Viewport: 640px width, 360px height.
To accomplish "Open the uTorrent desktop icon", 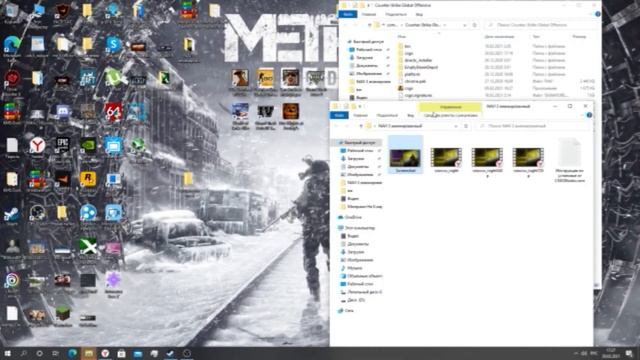I will [x=113, y=78].
